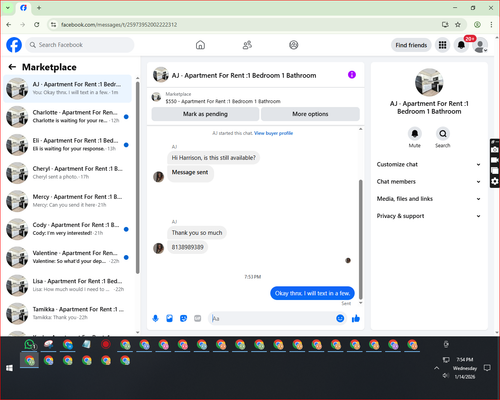This screenshot has height=400, width=500.
Task: Click the browser address bar URL
Action: click(x=119, y=25)
